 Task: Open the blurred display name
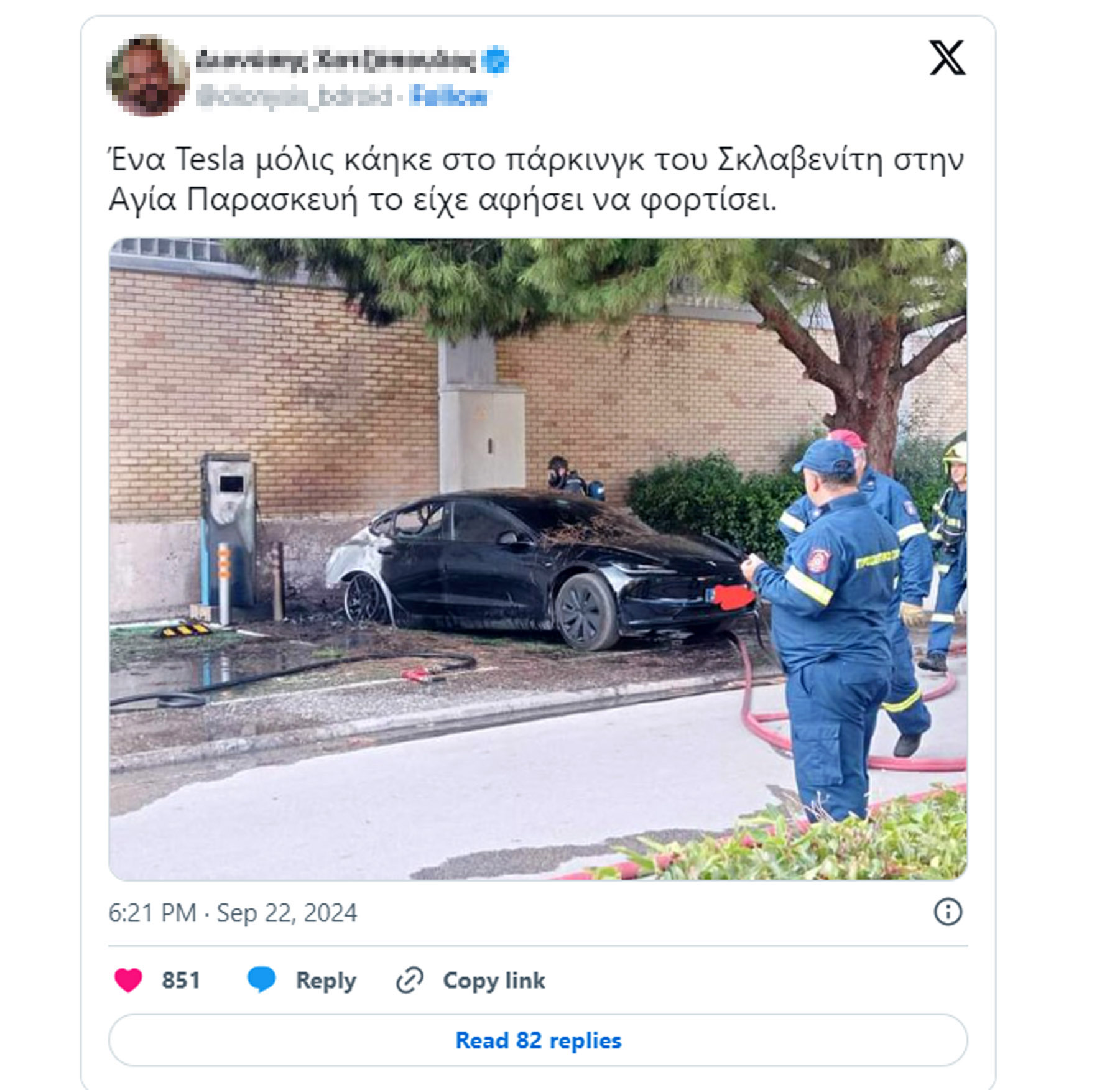tap(336, 60)
